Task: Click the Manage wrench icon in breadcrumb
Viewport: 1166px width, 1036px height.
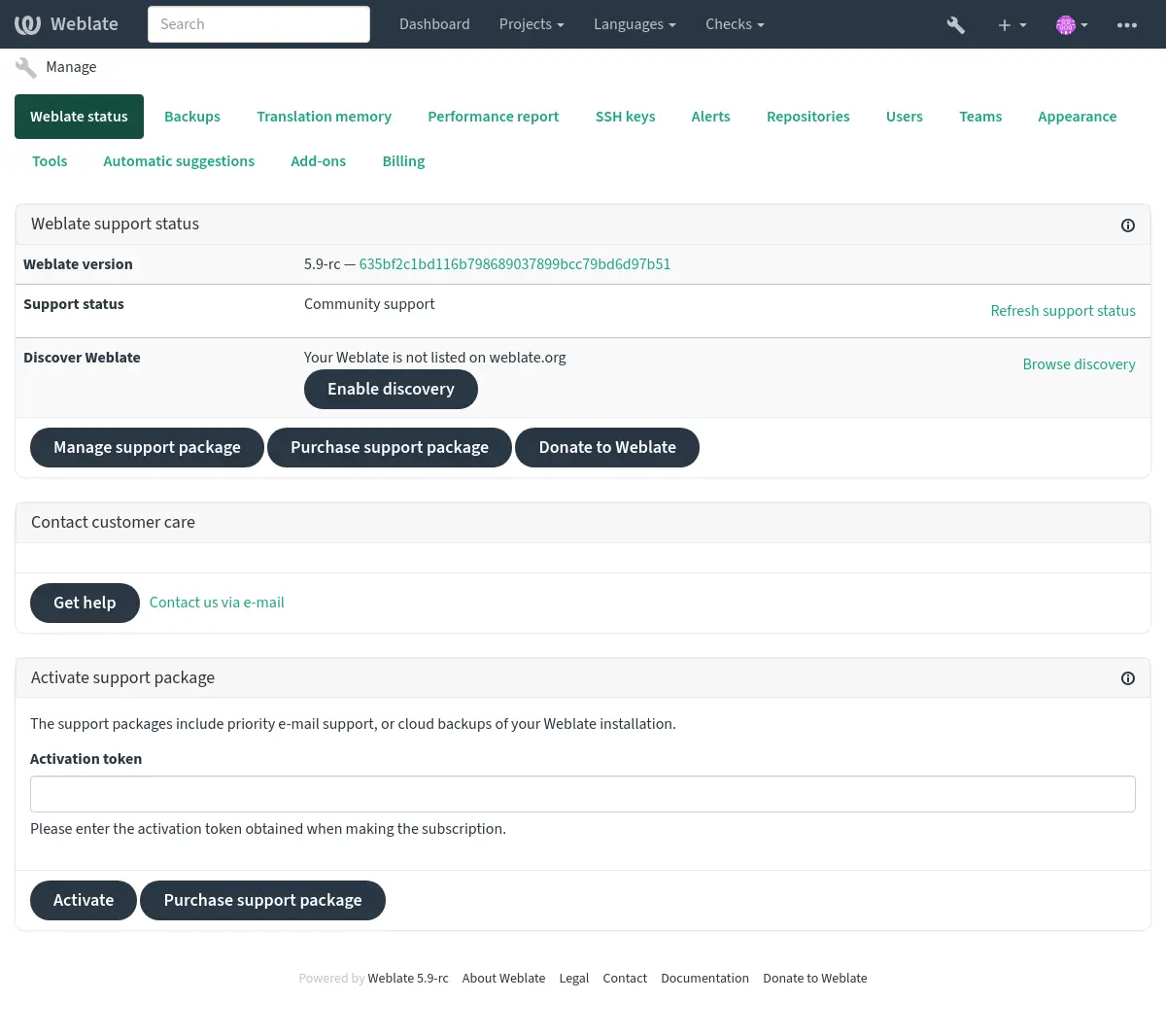Action: [x=26, y=67]
